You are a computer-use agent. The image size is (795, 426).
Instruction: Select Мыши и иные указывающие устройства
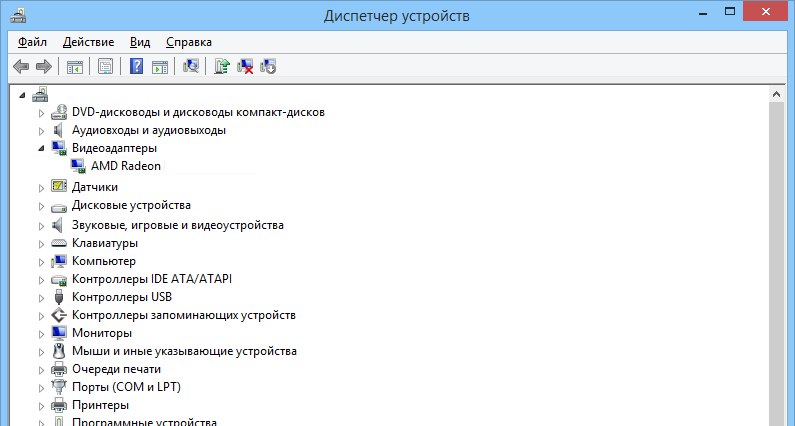pos(184,351)
